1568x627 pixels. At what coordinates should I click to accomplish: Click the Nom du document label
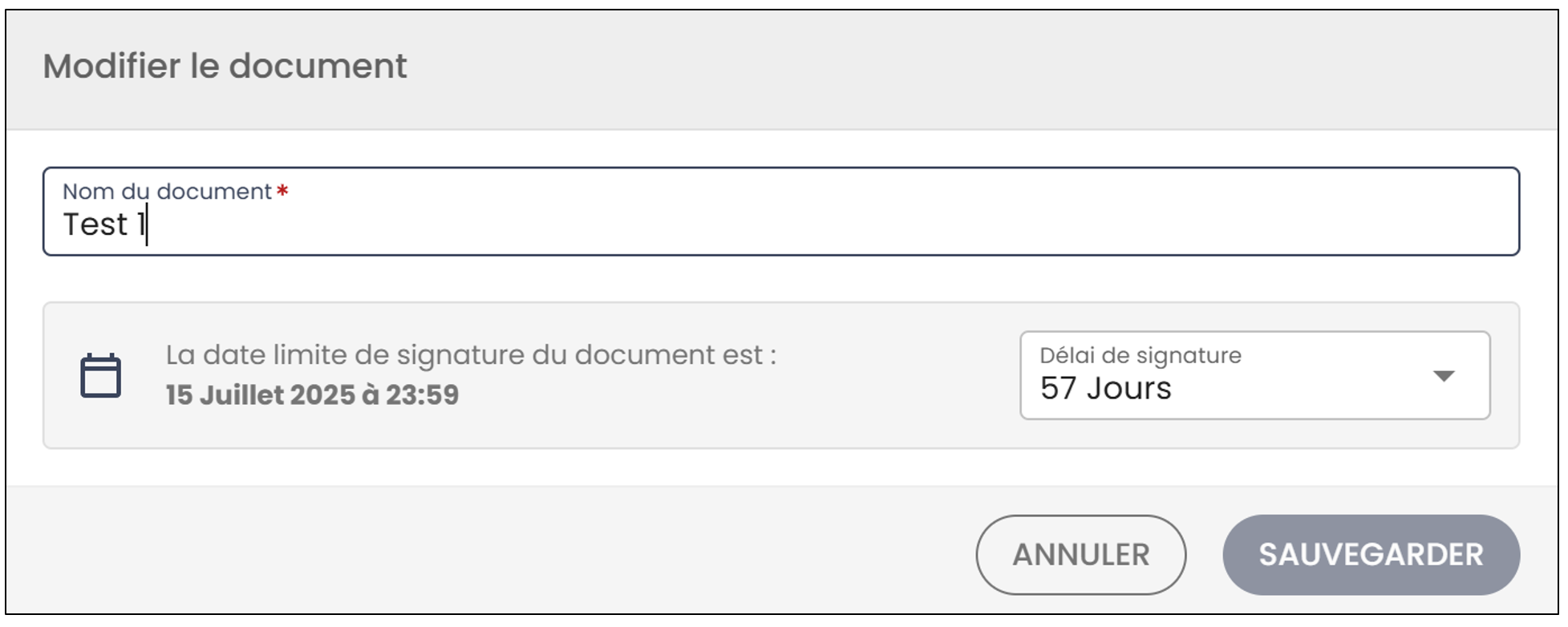167,192
